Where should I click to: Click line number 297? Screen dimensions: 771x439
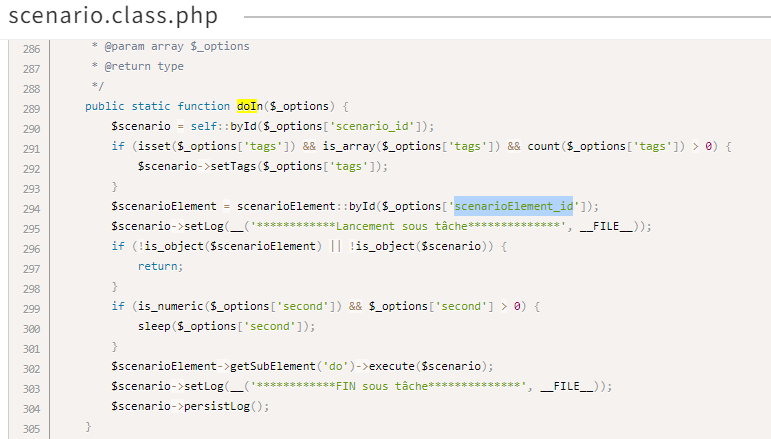point(31,269)
